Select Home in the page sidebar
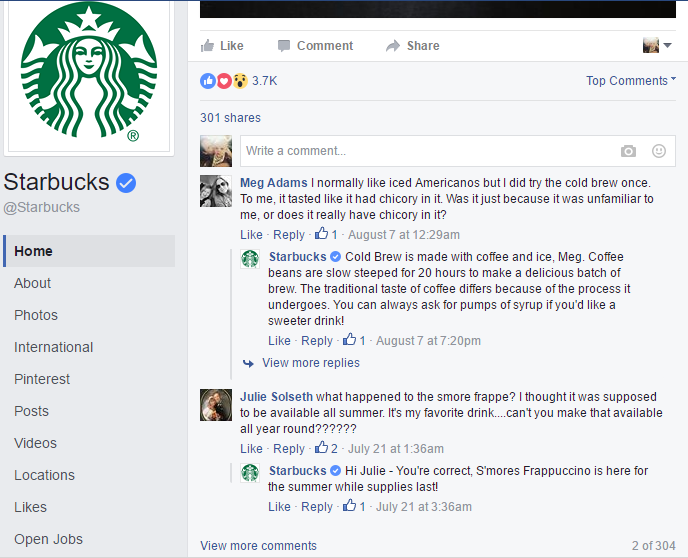 [89, 251]
